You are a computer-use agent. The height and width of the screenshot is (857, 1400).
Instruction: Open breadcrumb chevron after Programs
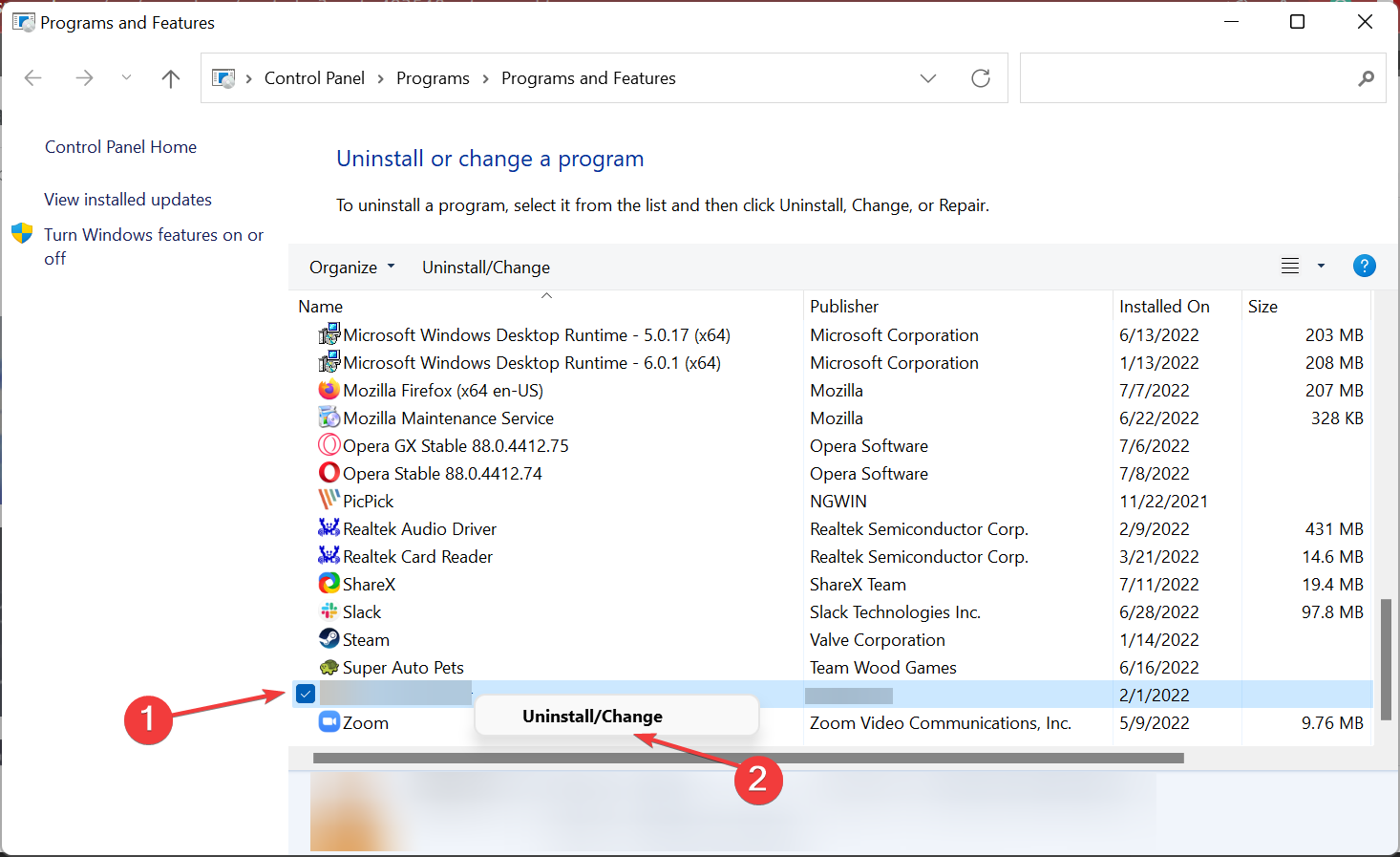point(485,78)
